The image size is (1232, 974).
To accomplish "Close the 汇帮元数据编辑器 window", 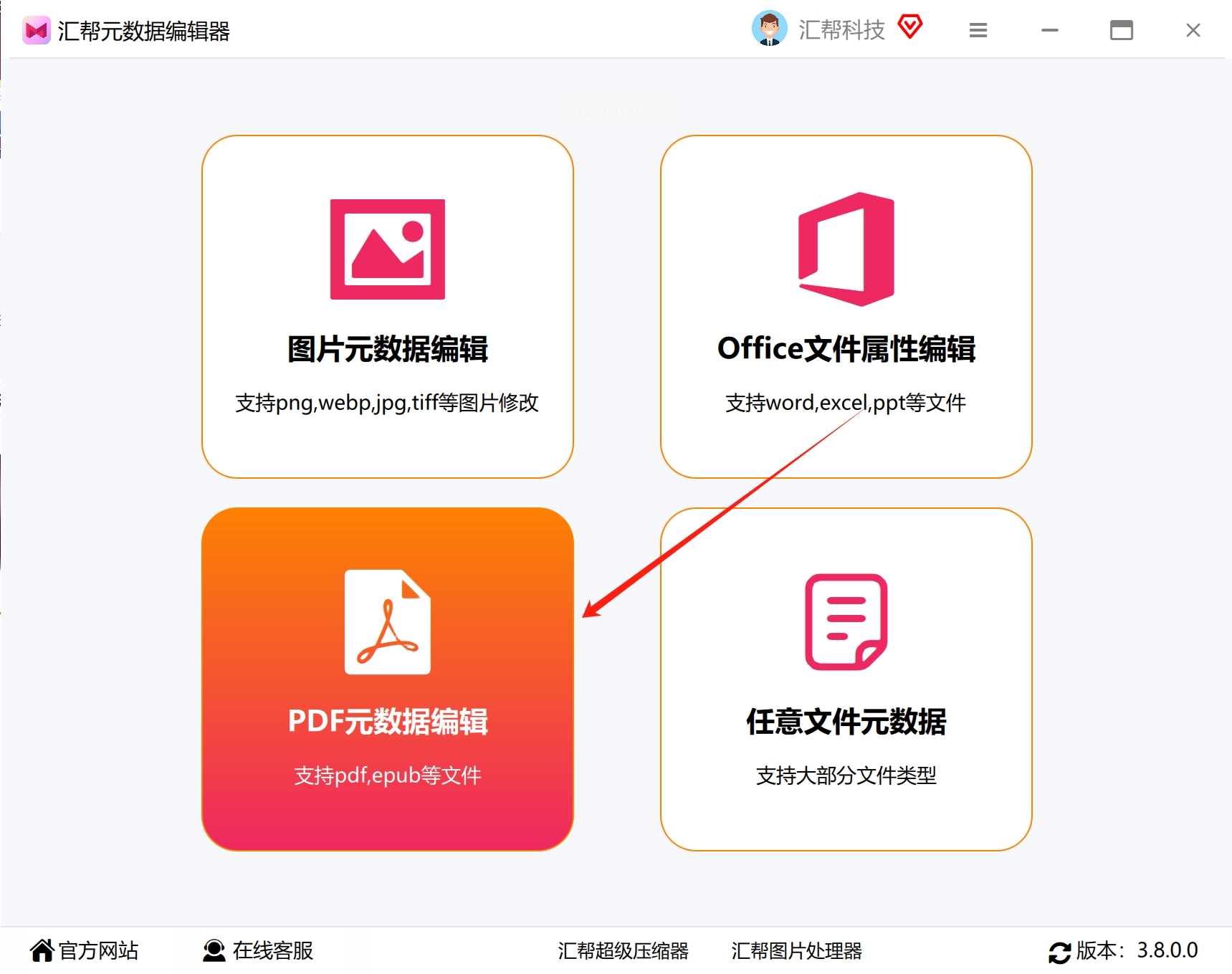I will point(1193,30).
